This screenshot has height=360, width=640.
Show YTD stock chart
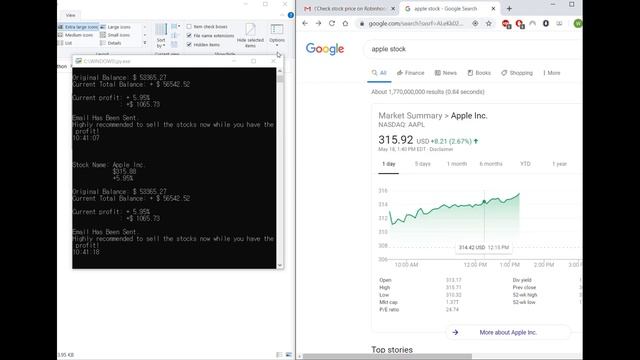point(525,164)
